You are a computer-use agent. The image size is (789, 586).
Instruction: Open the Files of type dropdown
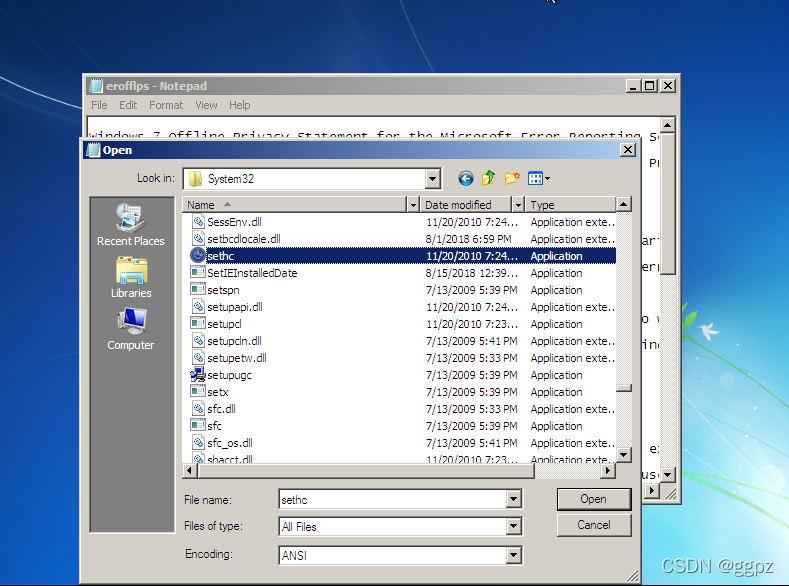(x=513, y=526)
